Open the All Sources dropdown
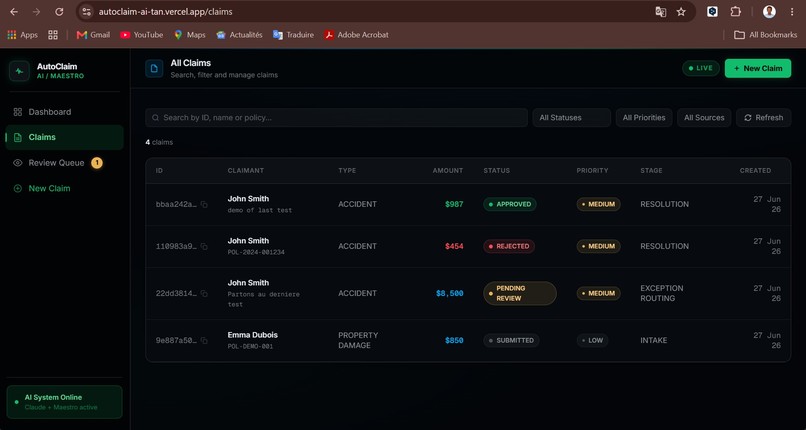 pyautogui.click(x=704, y=118)
